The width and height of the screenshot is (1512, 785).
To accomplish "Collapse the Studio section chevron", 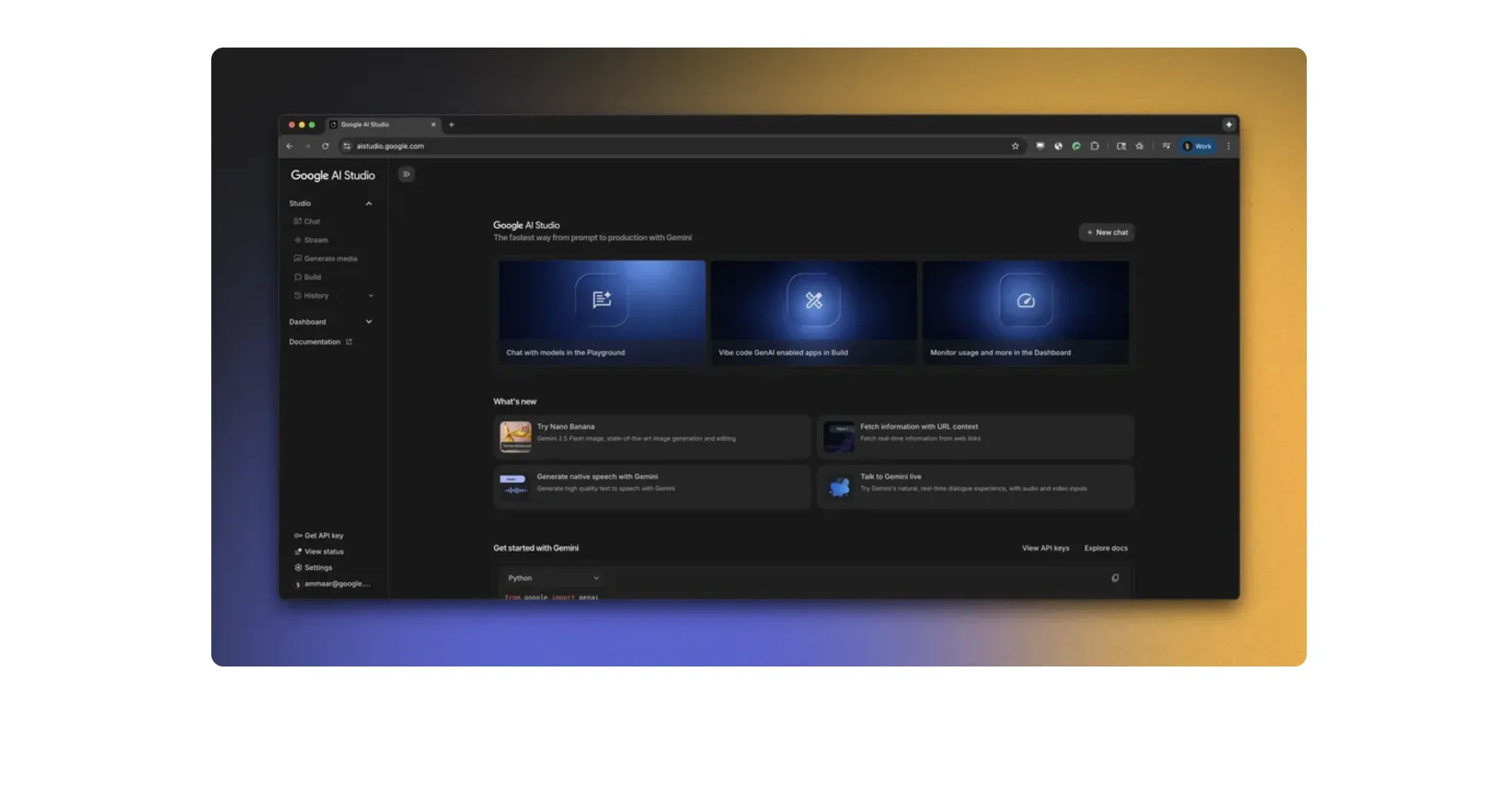I will (369, 204).
